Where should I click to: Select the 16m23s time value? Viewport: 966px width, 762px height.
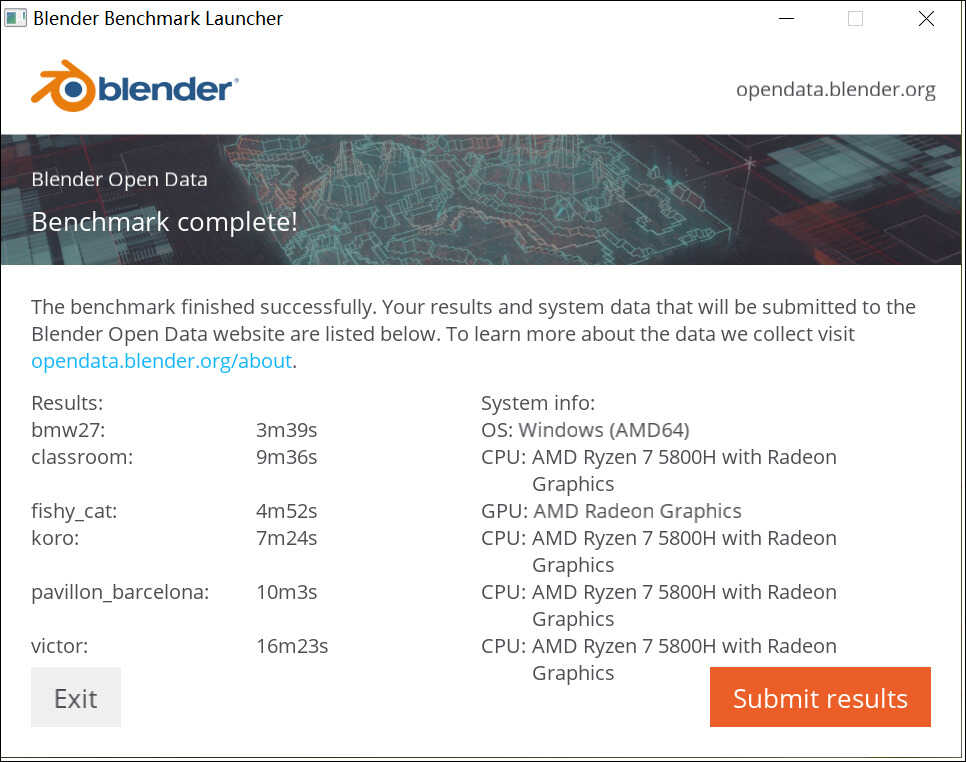point(292,646)
